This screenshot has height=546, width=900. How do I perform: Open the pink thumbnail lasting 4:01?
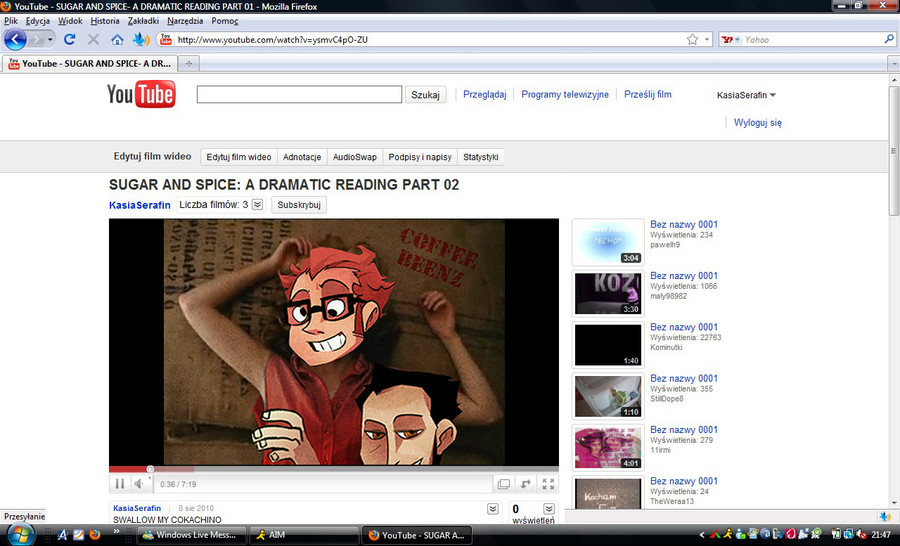(608, 447)
